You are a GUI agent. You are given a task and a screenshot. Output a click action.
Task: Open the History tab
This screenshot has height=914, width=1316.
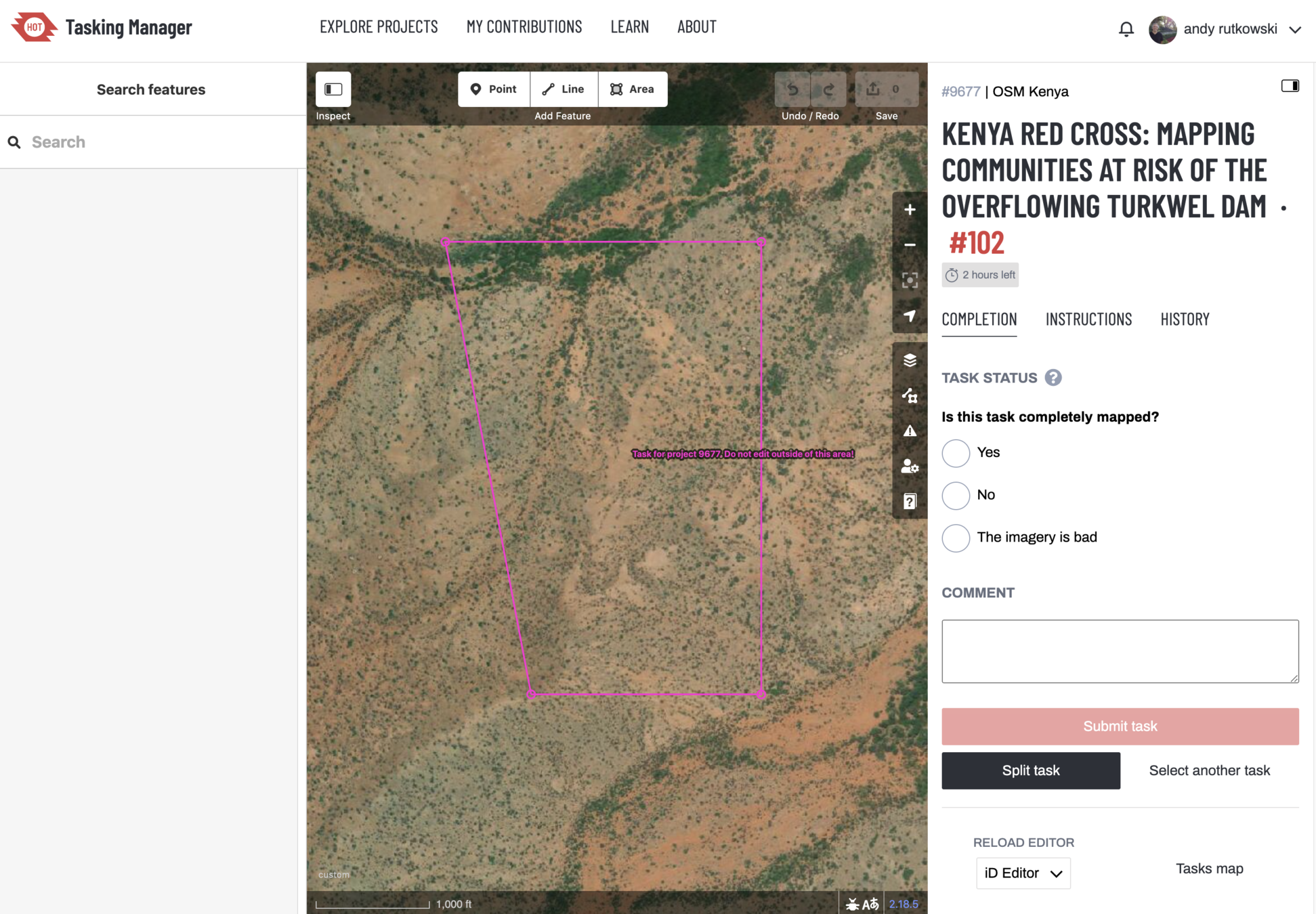[1185, 319]
